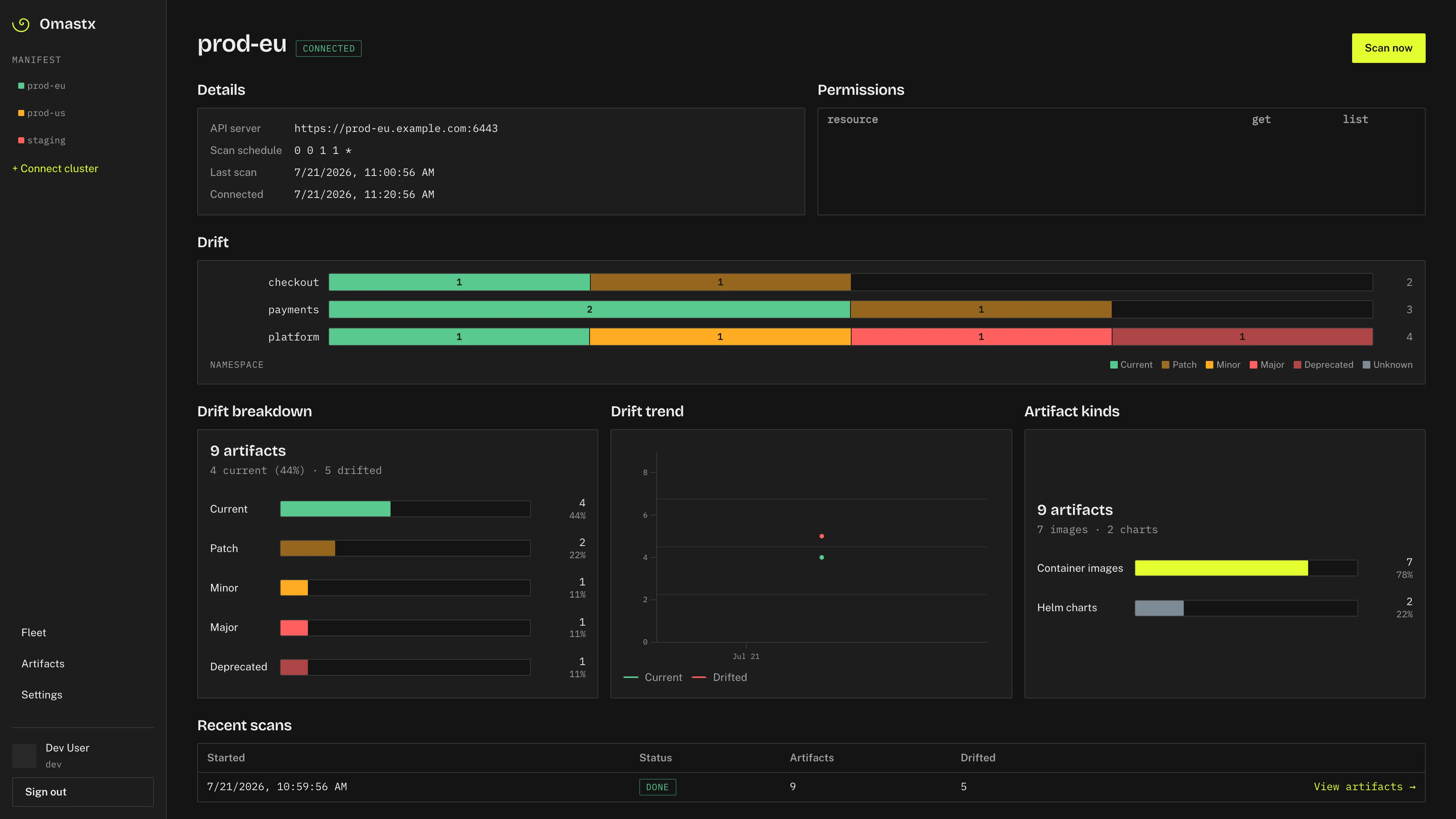The height and width of the screenshot is (819, 1456).
Task: Click the Deprecated legend swatch in Drift
Action: pos(1297,365)
